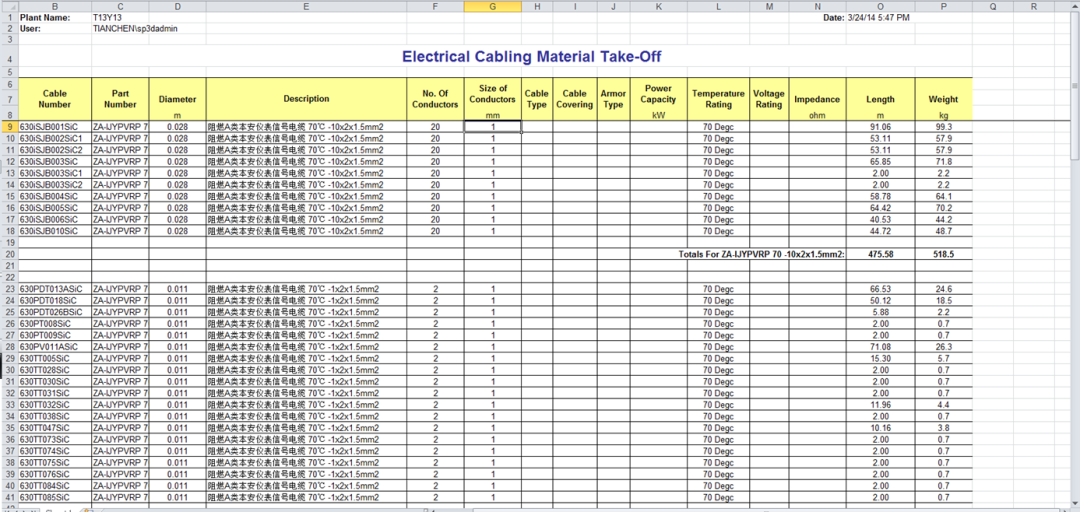This screenshot has width=1080, height=512.
Task: Click the 'Description' column heading
Action: [x=306, y=99]
